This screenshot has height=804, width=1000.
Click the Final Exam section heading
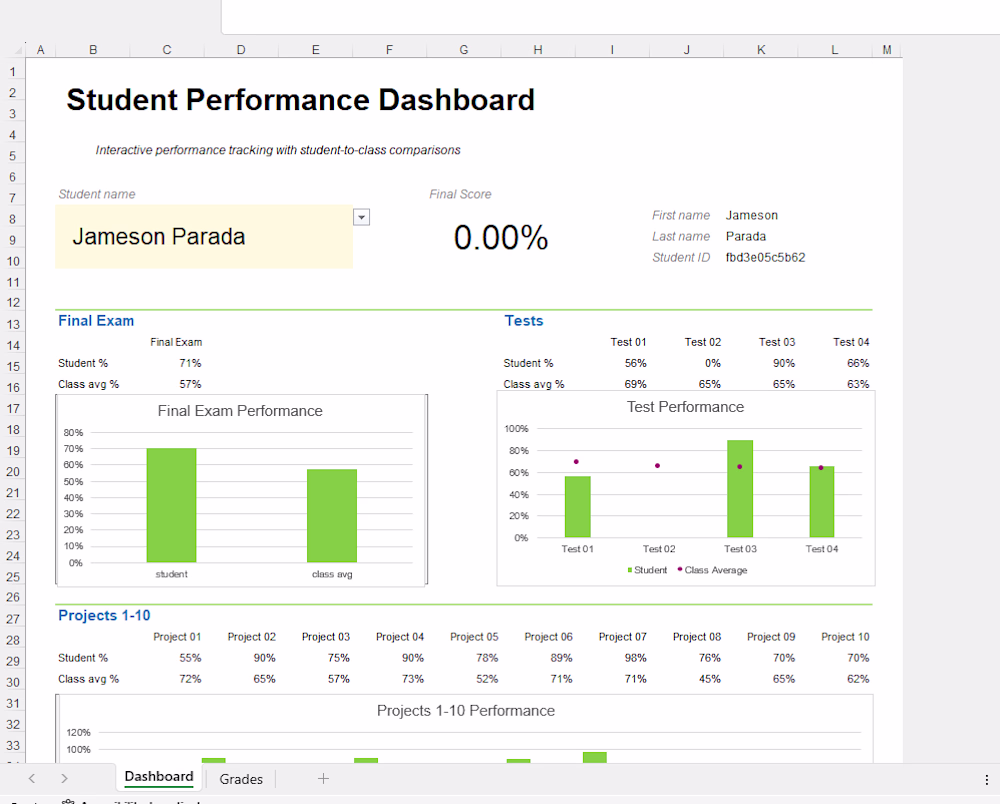[x=96, y=321]
